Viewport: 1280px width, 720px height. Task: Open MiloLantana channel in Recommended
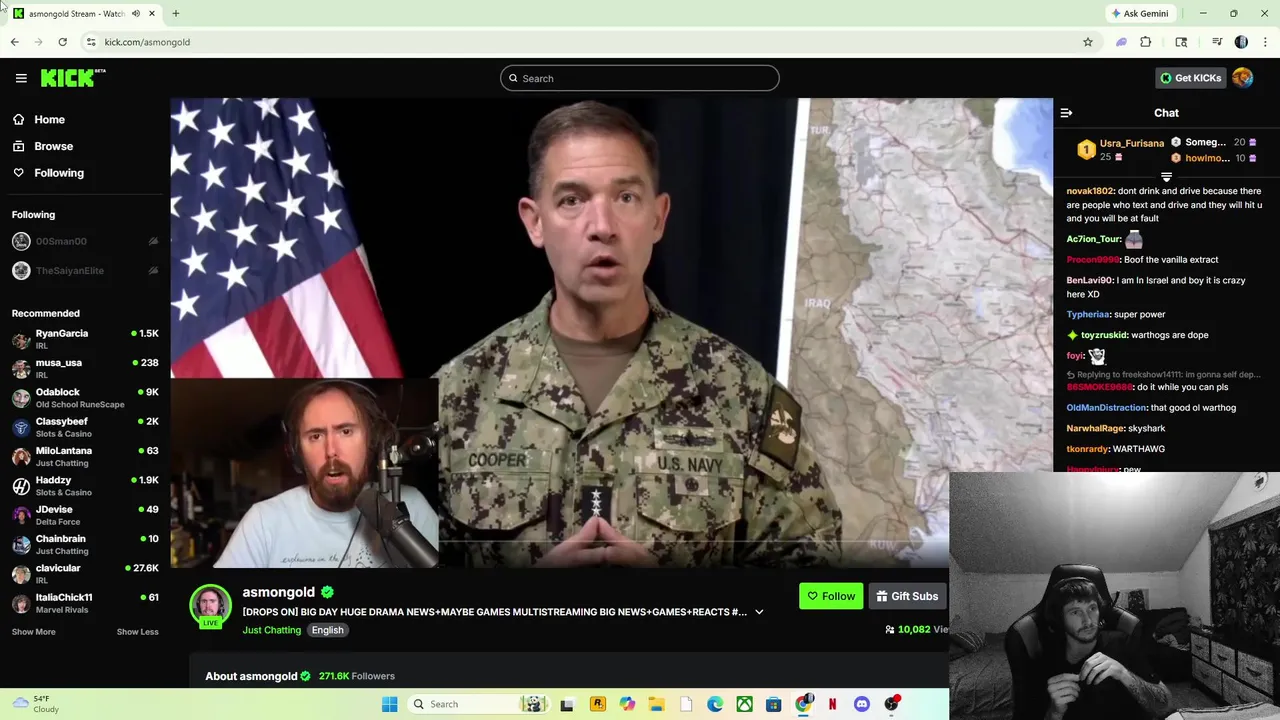85,456
